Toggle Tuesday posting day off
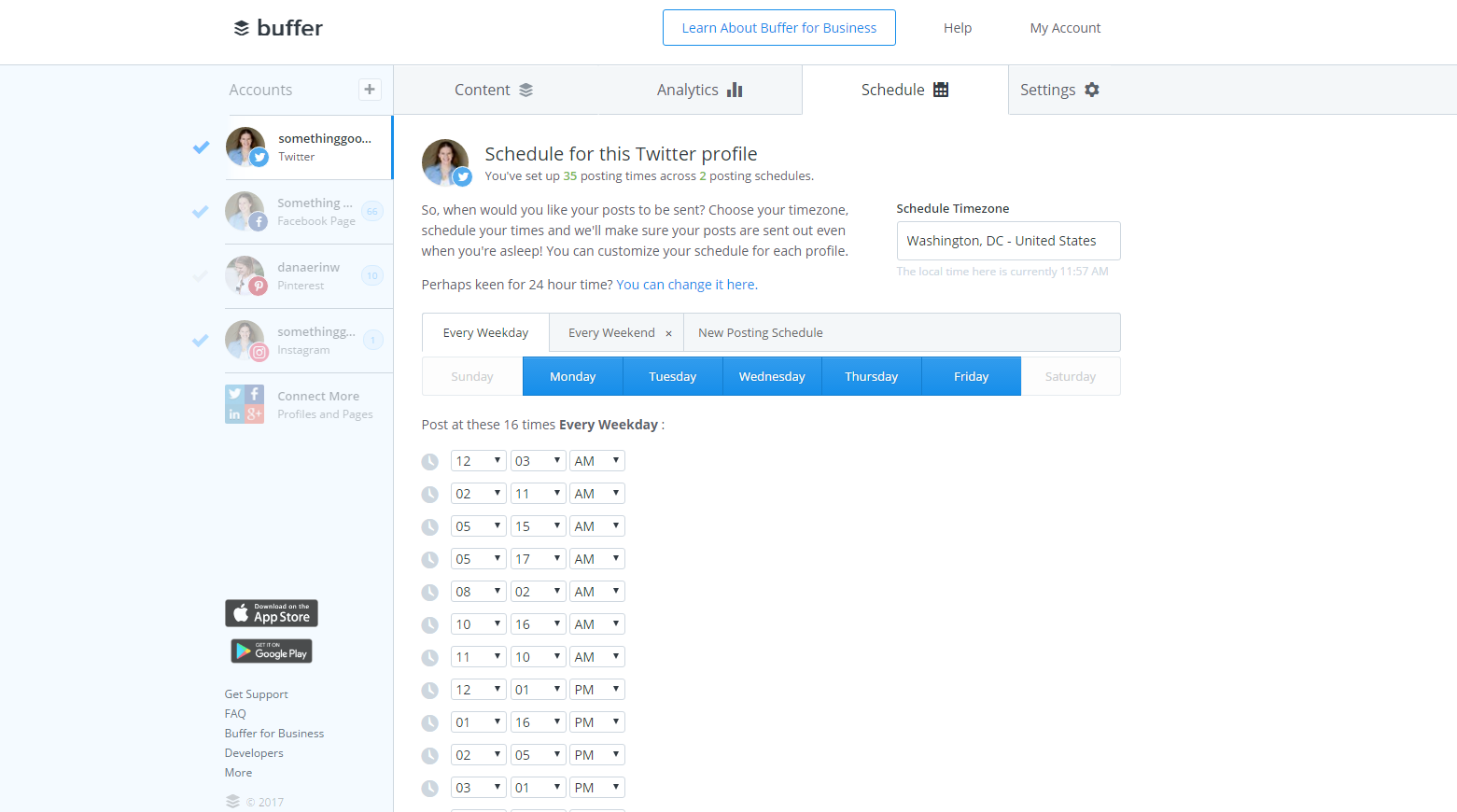 [672, 376]
